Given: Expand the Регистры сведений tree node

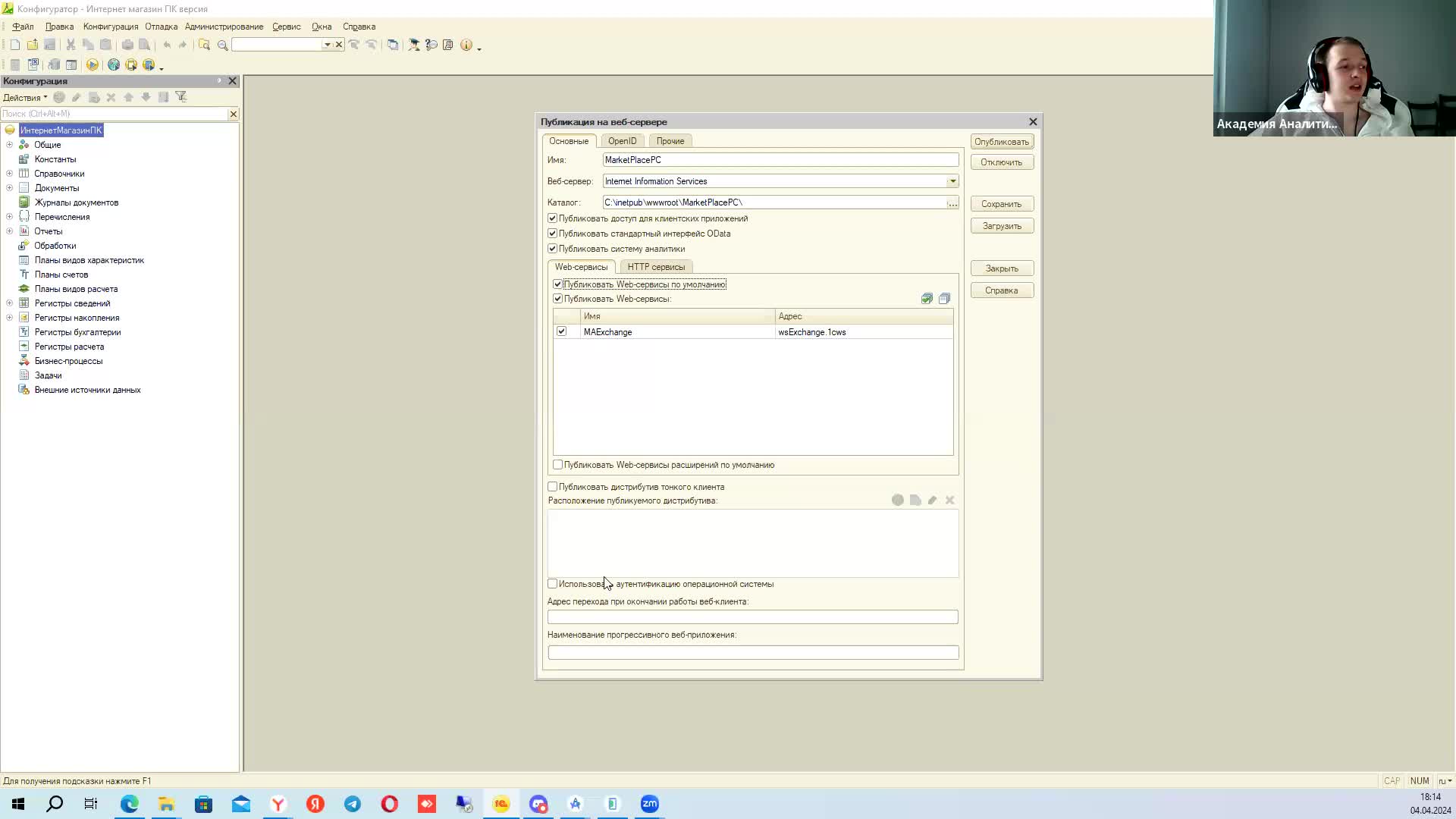Looking at the screenshot, I should click(x=9, y=303).
